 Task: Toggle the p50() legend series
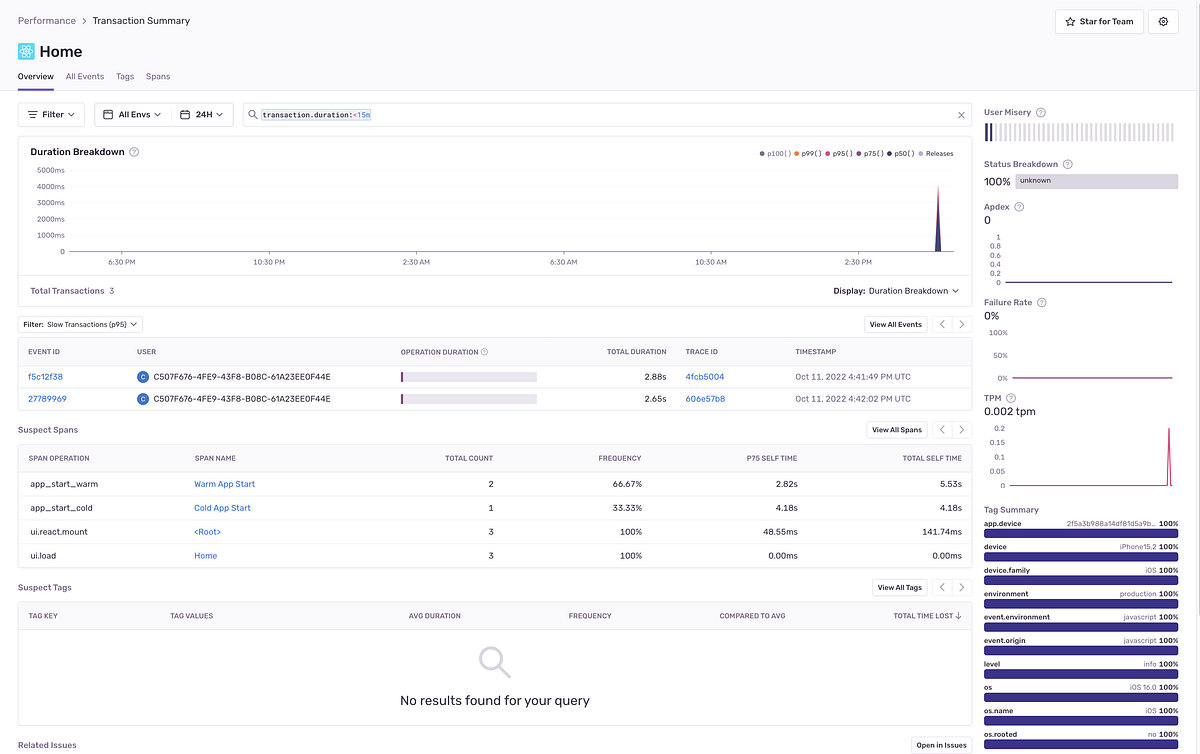coord(901,154)
